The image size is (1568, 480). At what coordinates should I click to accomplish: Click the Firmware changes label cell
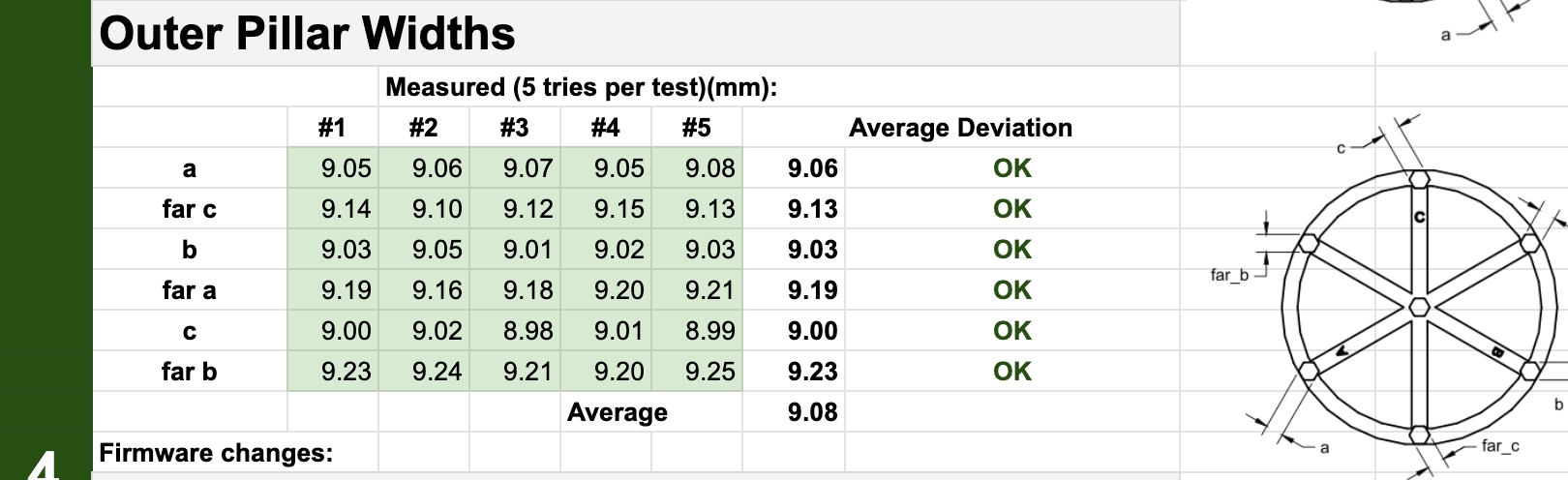216,453
